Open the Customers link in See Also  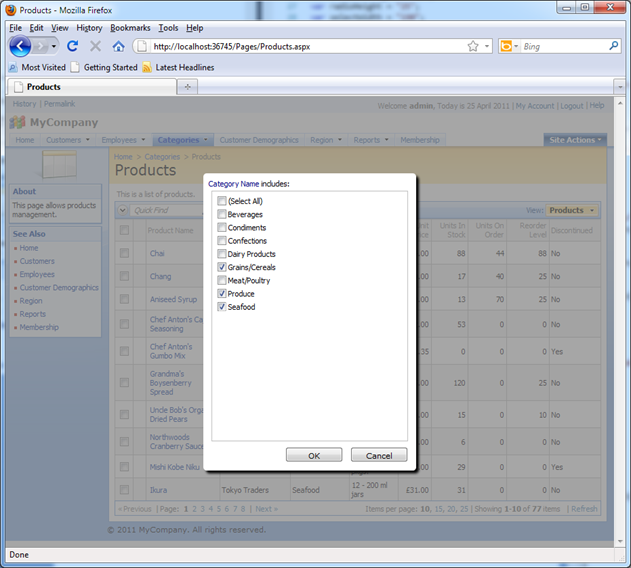point(37,261)
